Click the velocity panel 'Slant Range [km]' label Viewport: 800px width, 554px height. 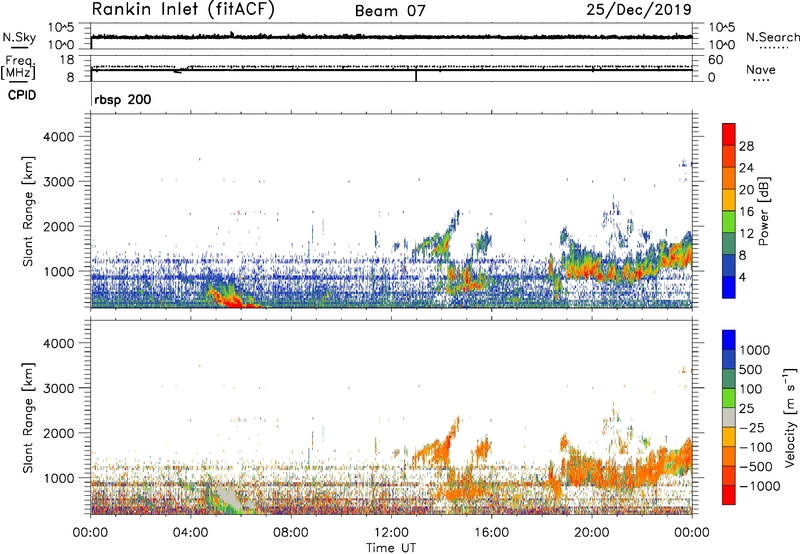28,418
